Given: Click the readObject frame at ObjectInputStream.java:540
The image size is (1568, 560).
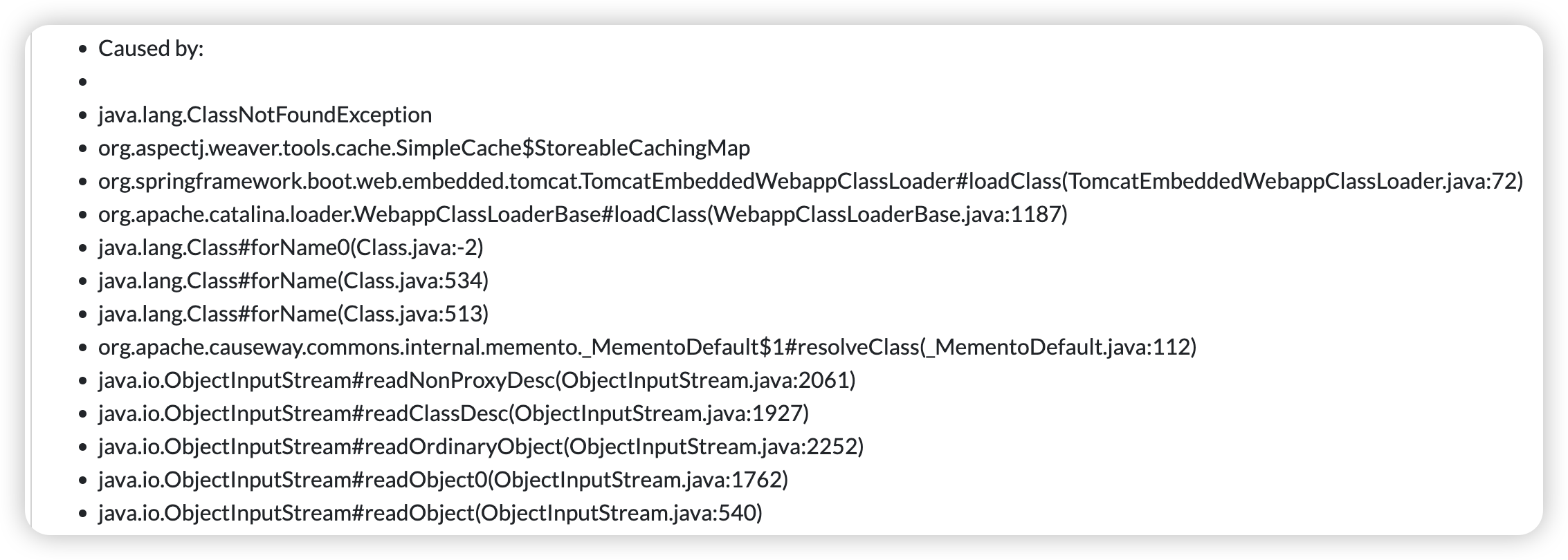Looking at the screenshot, I should click(x=430, y=513).
